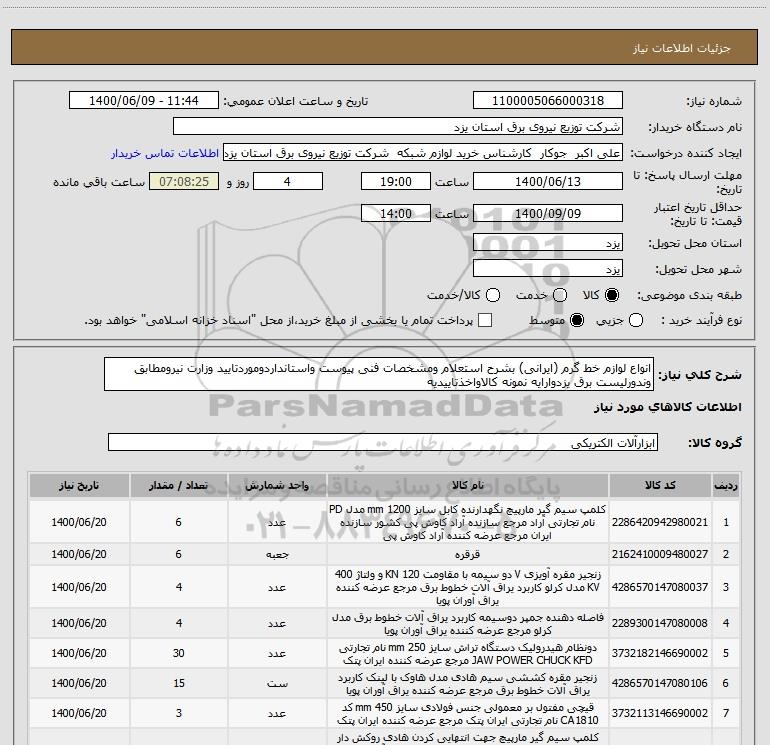Click the کد کالا column header
The image size is (770, 745).
(660, 485)
